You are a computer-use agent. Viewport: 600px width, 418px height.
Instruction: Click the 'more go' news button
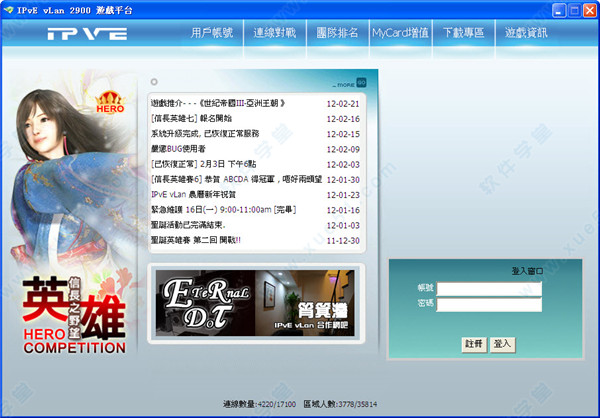(349, 83)
